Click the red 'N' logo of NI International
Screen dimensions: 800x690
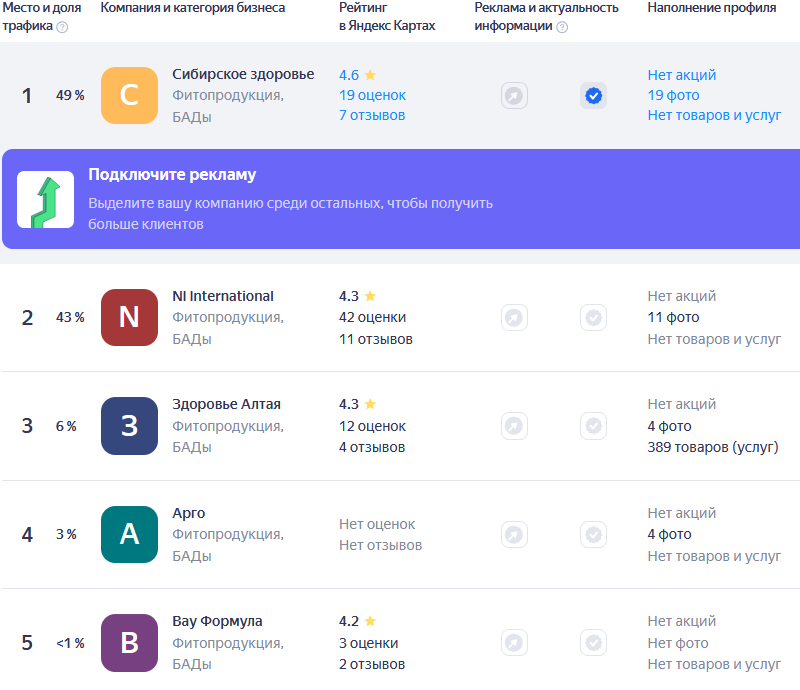pyautogui.click(x=129, y=317)
